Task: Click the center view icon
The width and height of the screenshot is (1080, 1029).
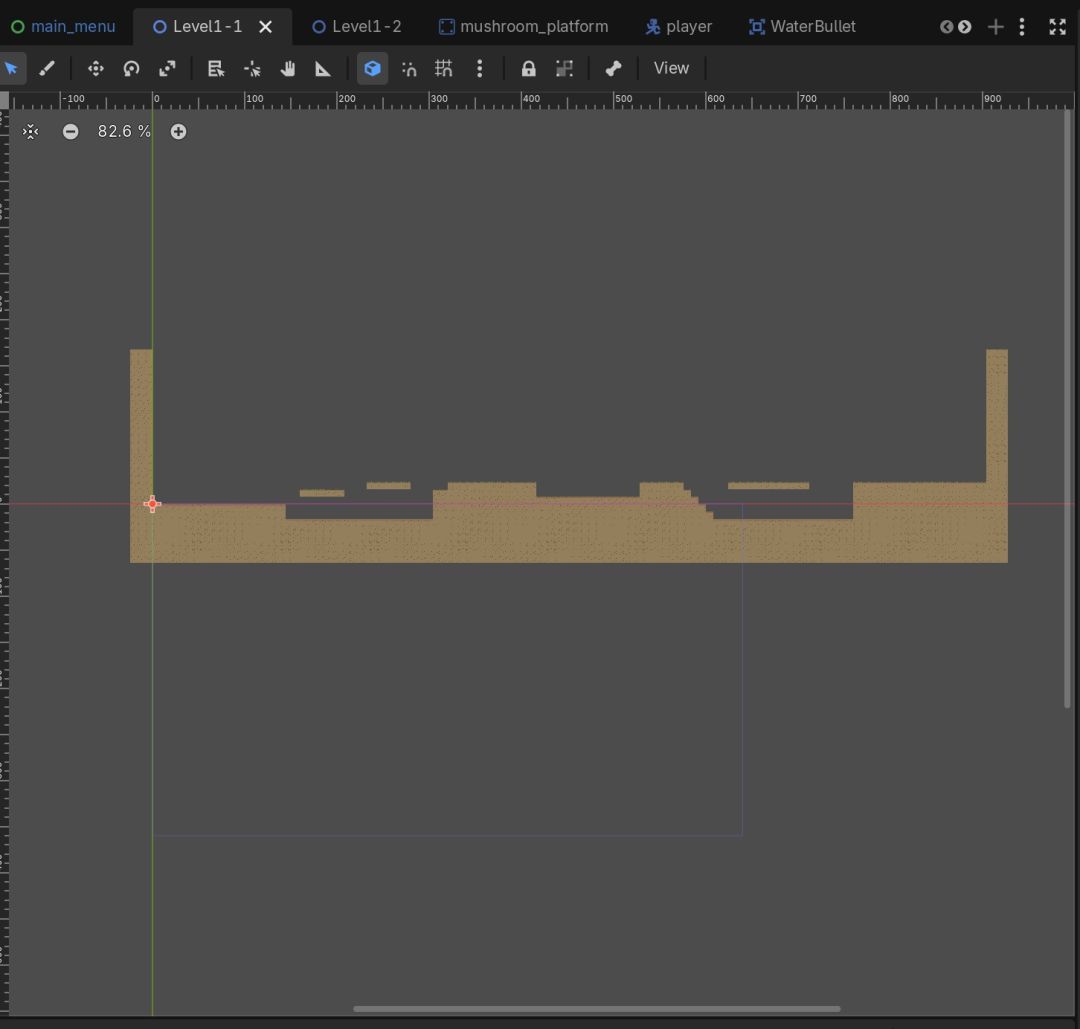Action: pyautogui.click(x=30, y=132)
